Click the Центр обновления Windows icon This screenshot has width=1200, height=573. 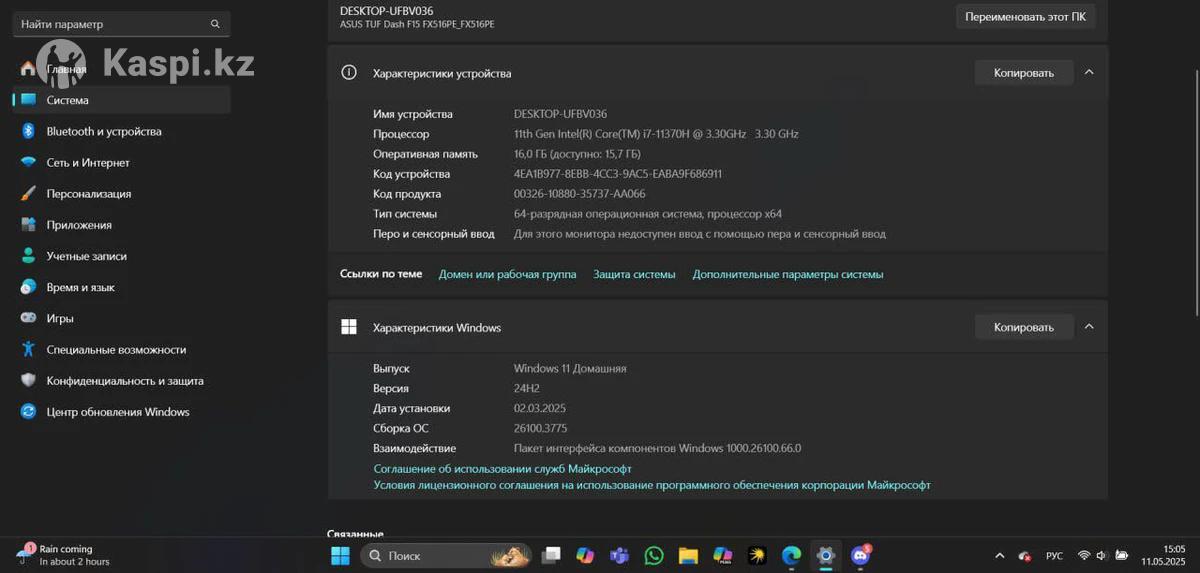pos(28,411)
